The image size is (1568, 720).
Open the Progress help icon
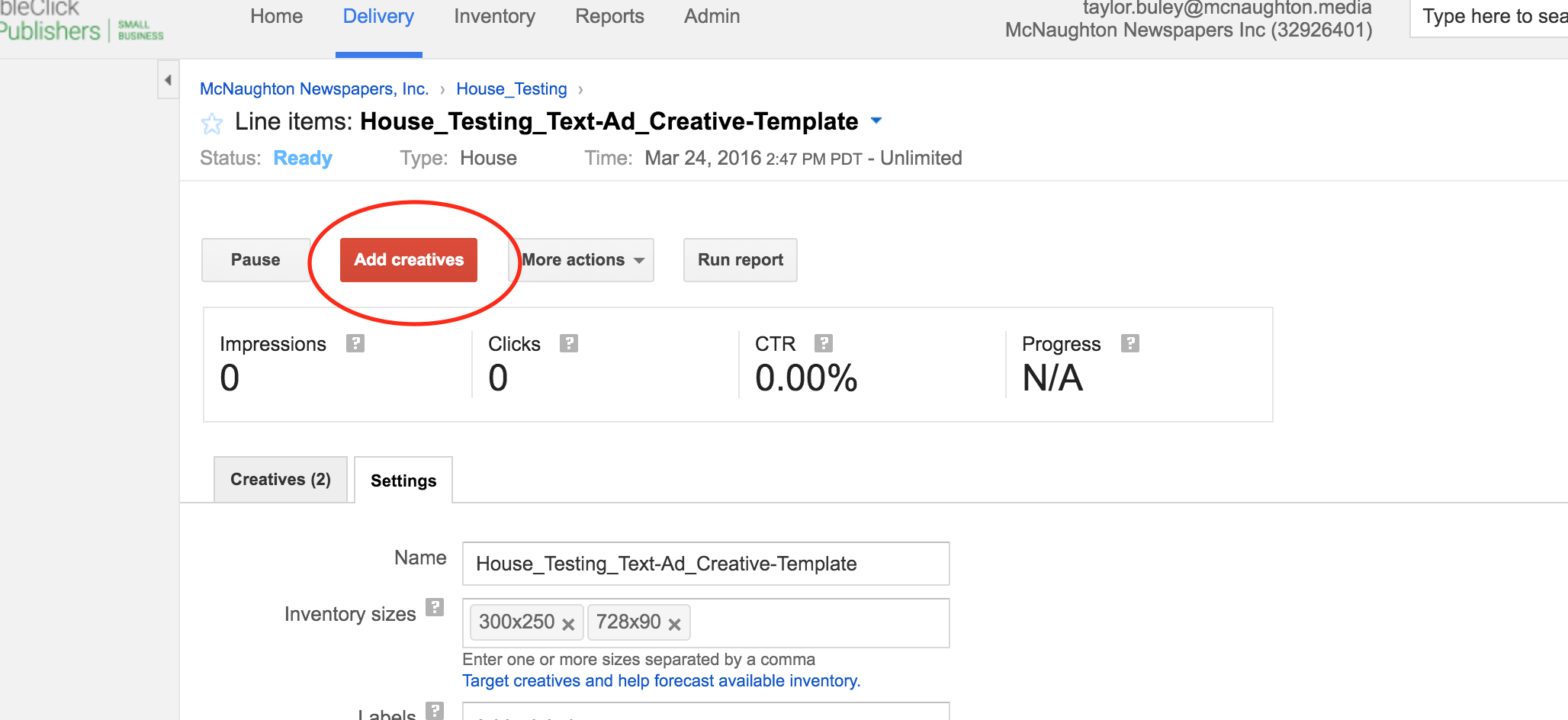(x=1130, y=343)
